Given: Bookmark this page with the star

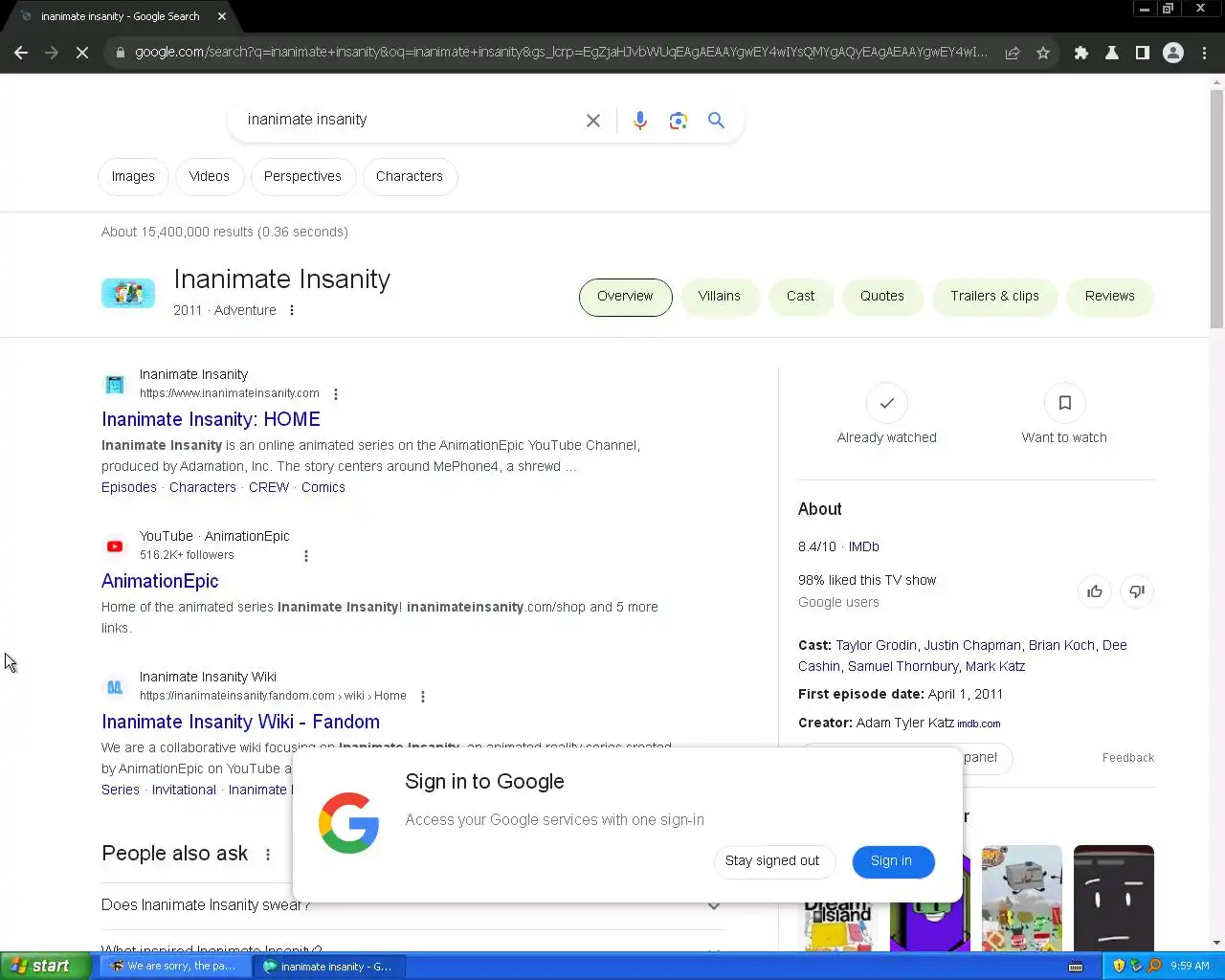Looking at the screenshot, I should pyautogui.click(x=1043, y=53).
